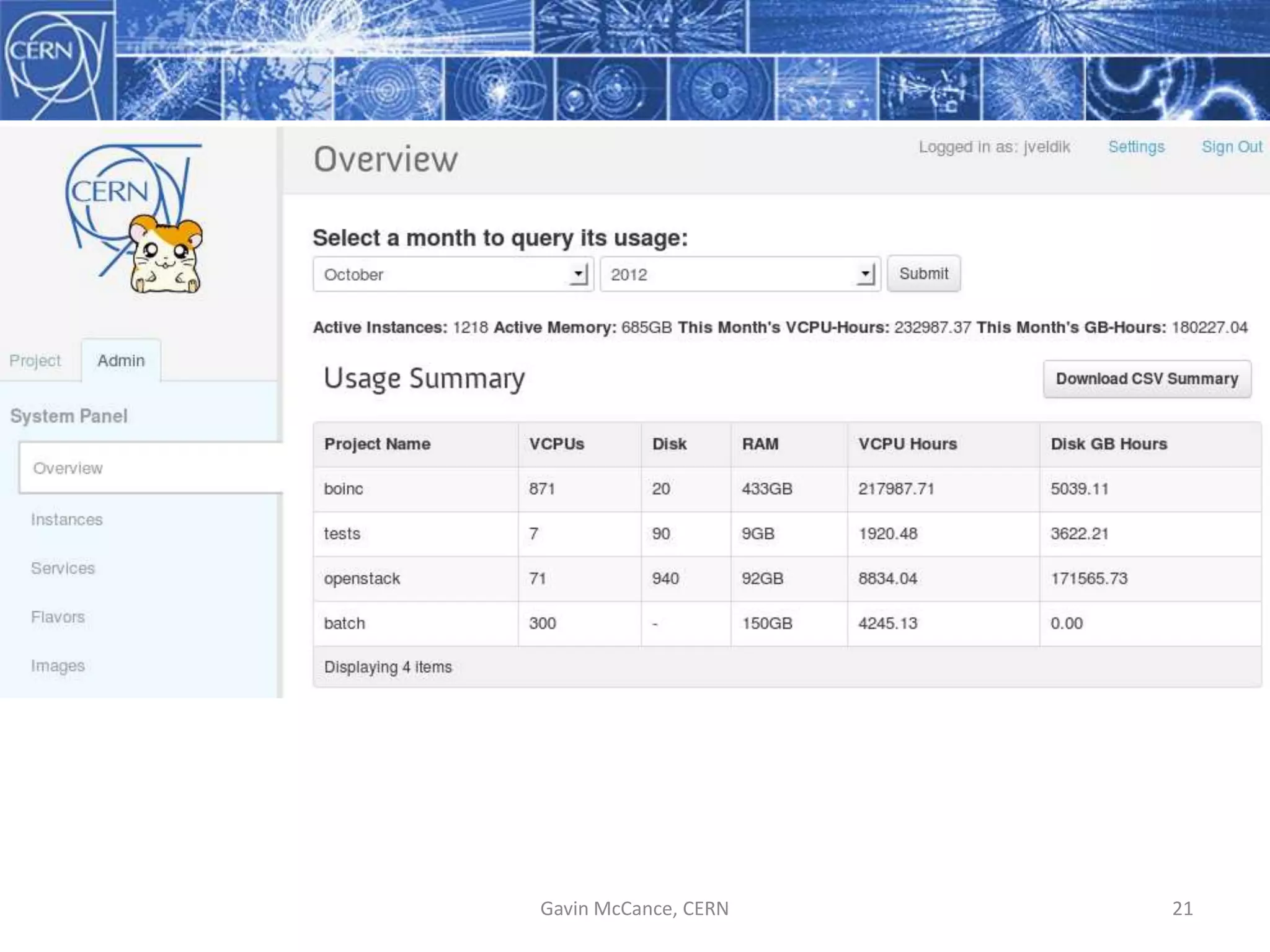Screen dimensions: 1270x952
Task: Select the Admin tab
Action: click(121, 361)
